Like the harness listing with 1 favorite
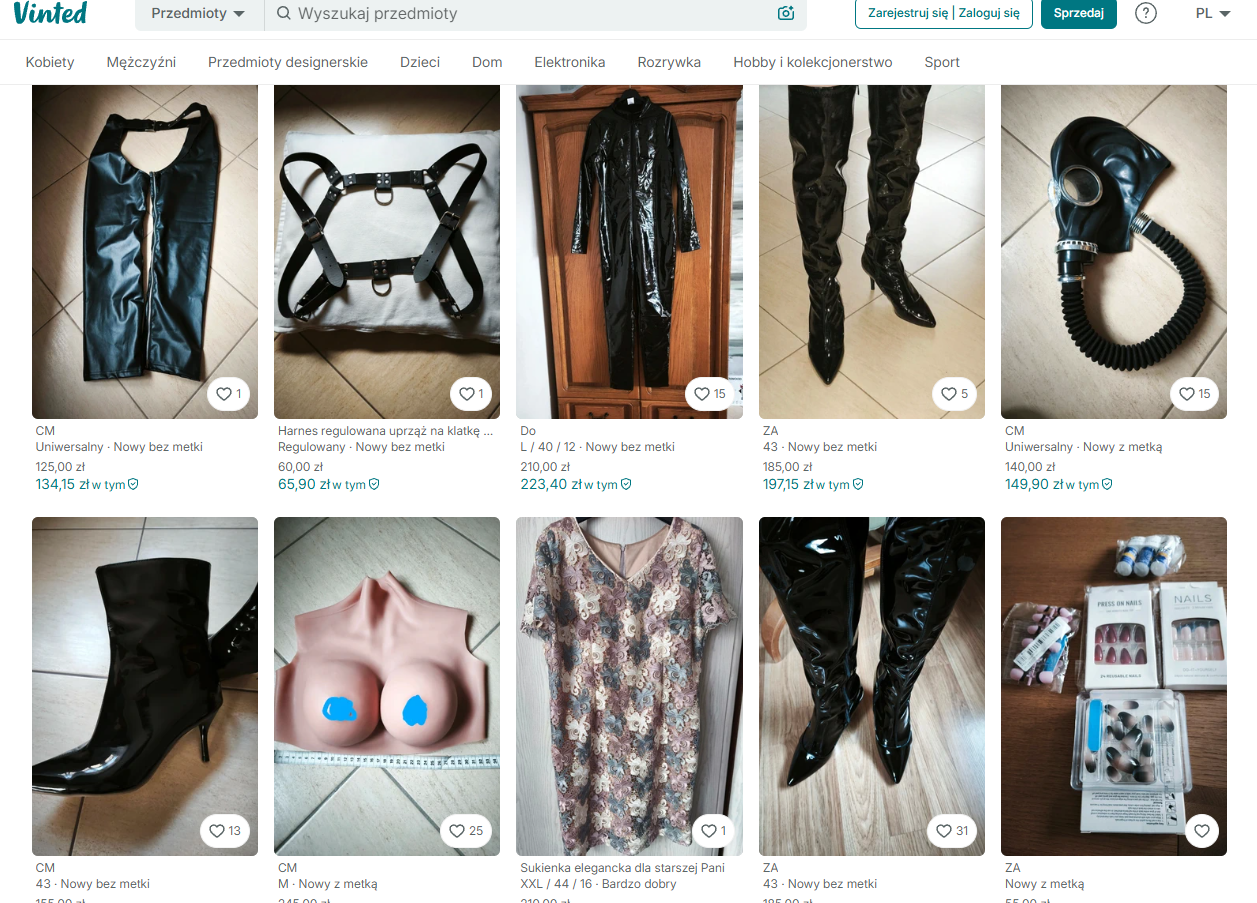Viewport: 1257px width, 903px height. click(x=471, y=394)
